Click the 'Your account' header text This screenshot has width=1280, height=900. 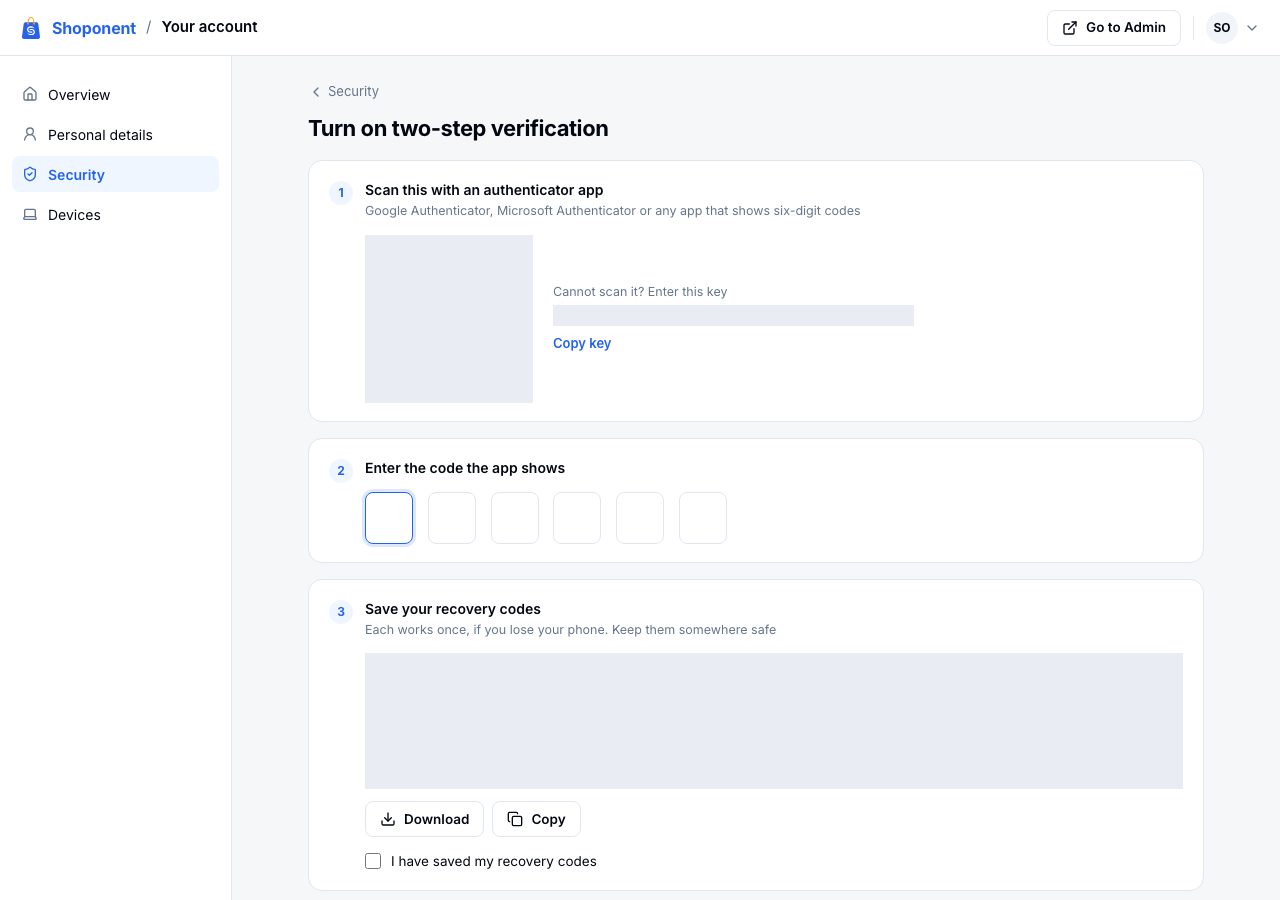click(x=209, y=27)
